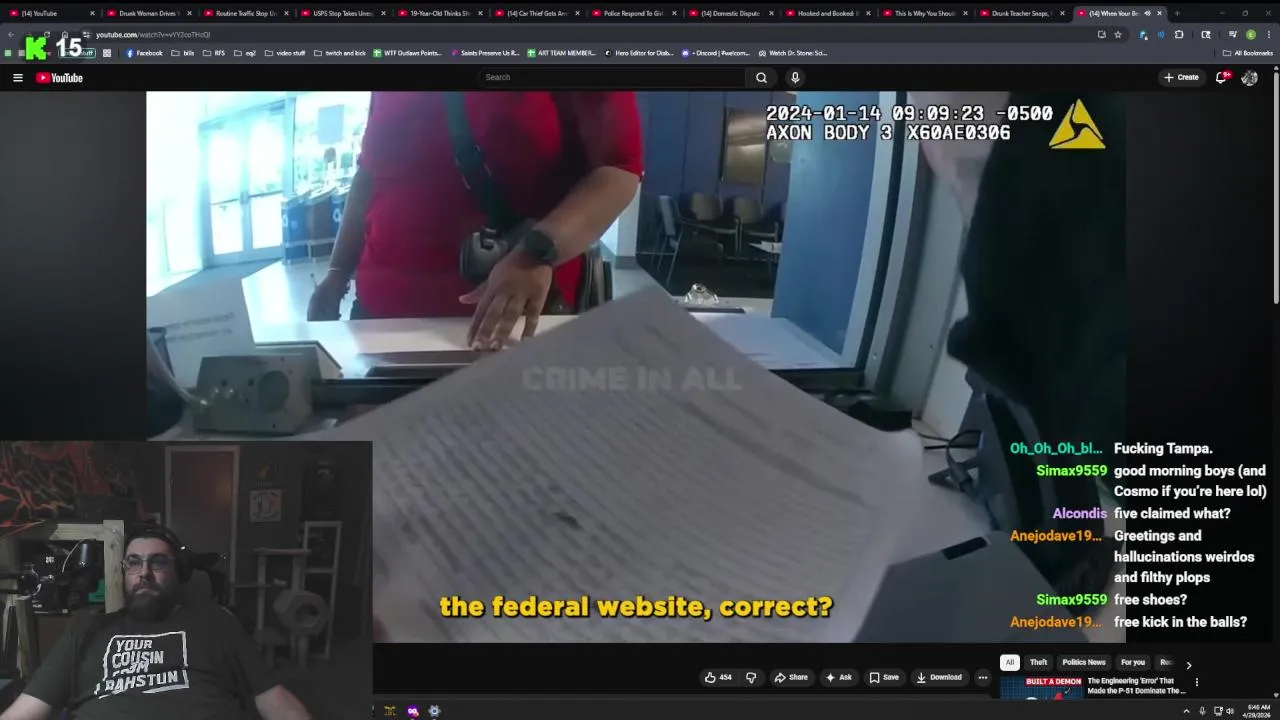Open the taskbar clock and date

(1259, 711)
